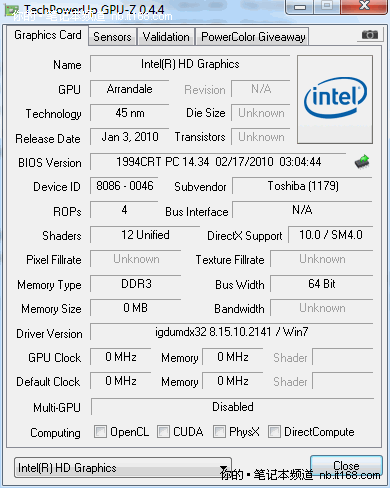The height and width of the screenshot is (488, 390).
Task: Click the Bus Width value 64 Bit
Action: coord(321,284)
